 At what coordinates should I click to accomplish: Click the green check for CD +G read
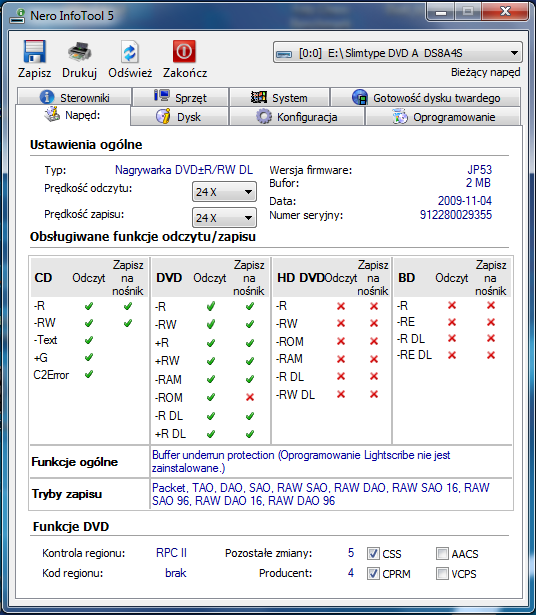tap(89, 357)
